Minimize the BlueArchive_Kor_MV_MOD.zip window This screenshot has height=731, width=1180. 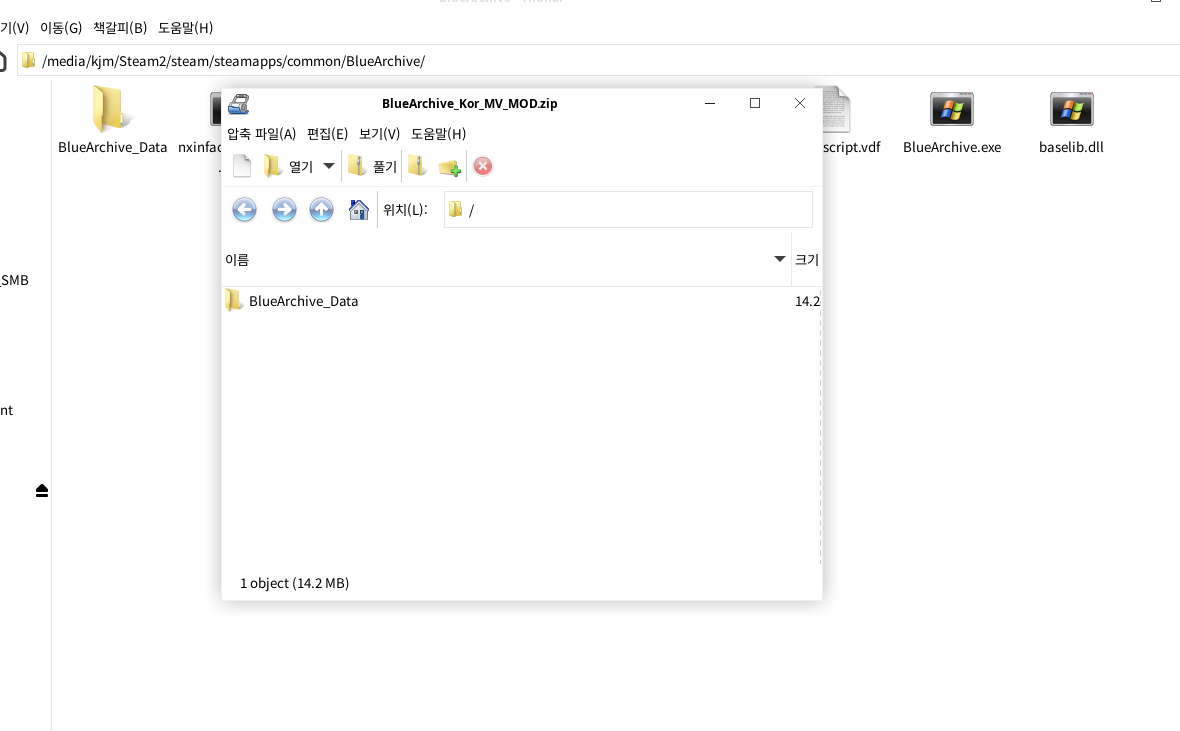click(x=710, y=103)
